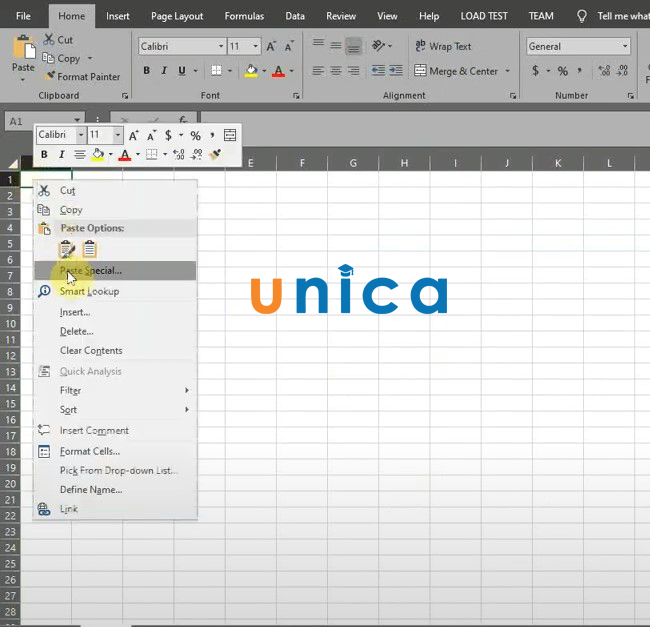Set top align in Alignment group
The width and height of the screenshot is (650, 627).
[x=318, y=43]
